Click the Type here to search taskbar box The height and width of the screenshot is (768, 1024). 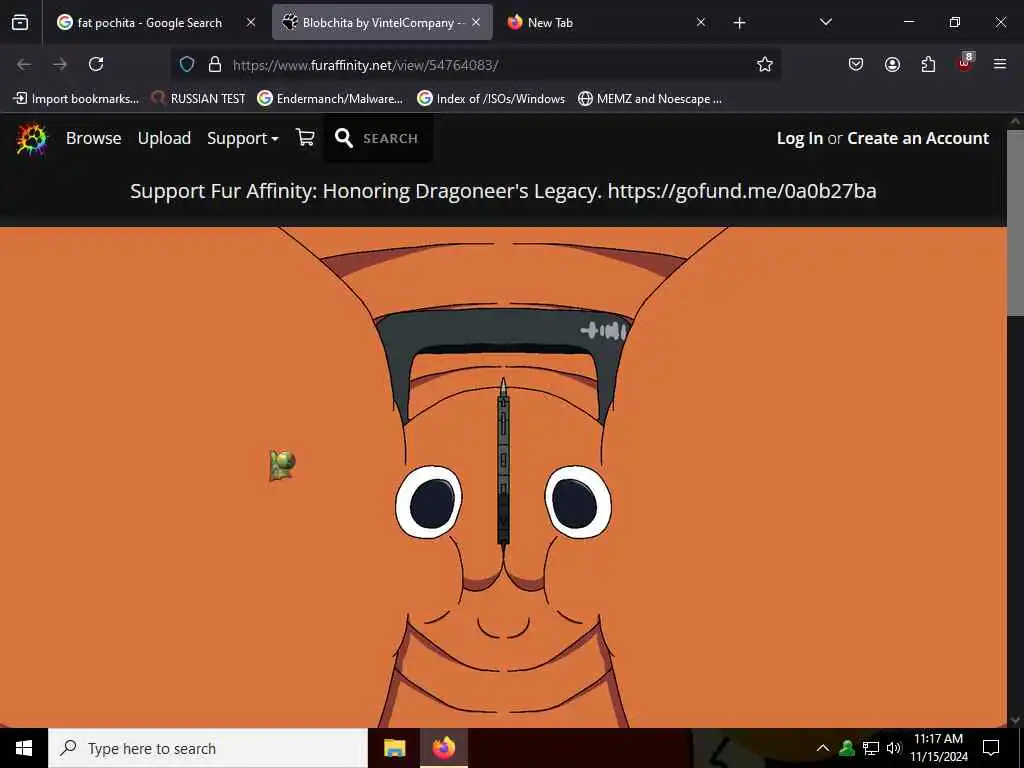[208, 748]
